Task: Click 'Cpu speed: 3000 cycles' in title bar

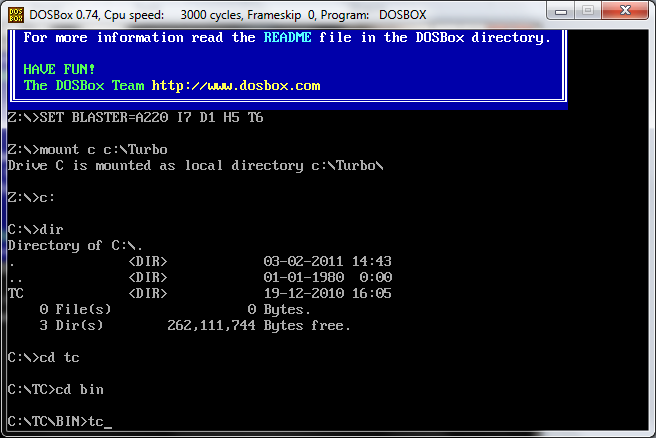Action: [x=172, y=15]
